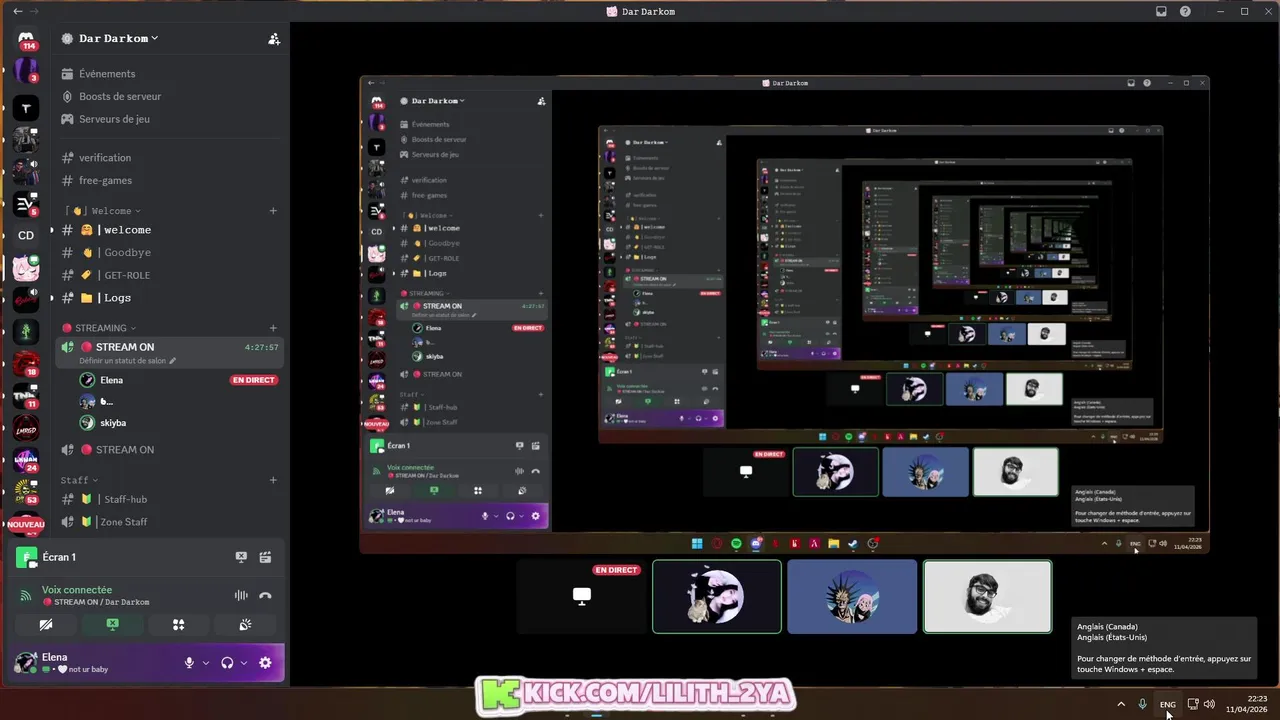Open the server with the T icon
Viewport: 1280px width, 720px height.
(x=26, y=107)
